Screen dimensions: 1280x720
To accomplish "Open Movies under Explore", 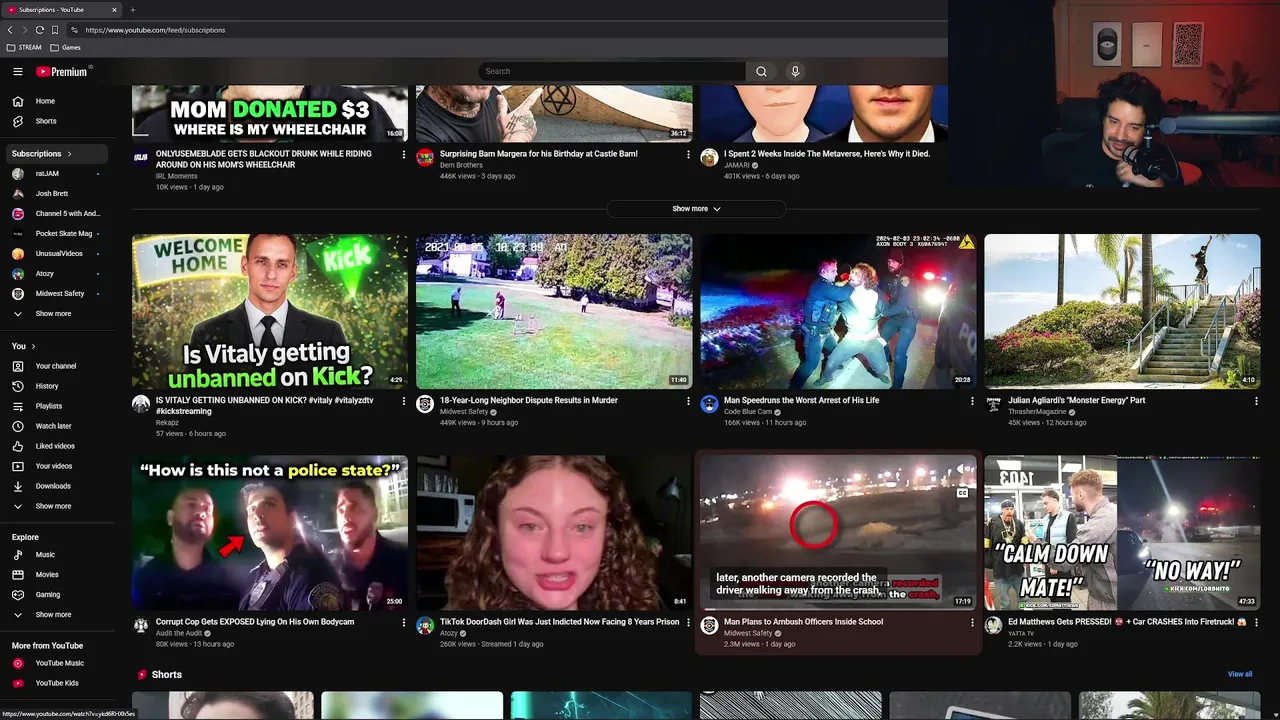I will click(x=56, y=574).
